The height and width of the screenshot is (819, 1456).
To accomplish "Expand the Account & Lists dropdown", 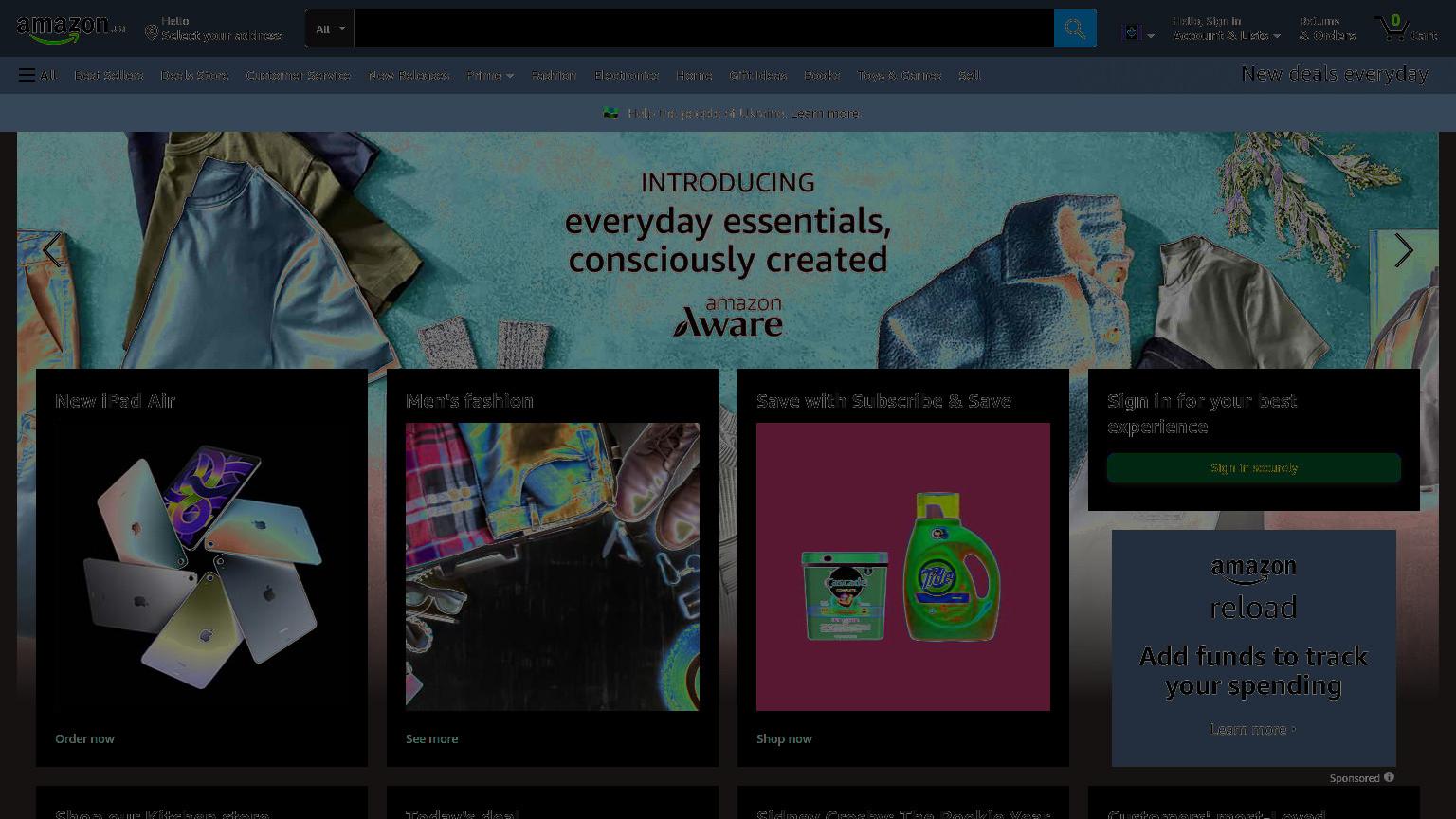I will click(1227, 28).
